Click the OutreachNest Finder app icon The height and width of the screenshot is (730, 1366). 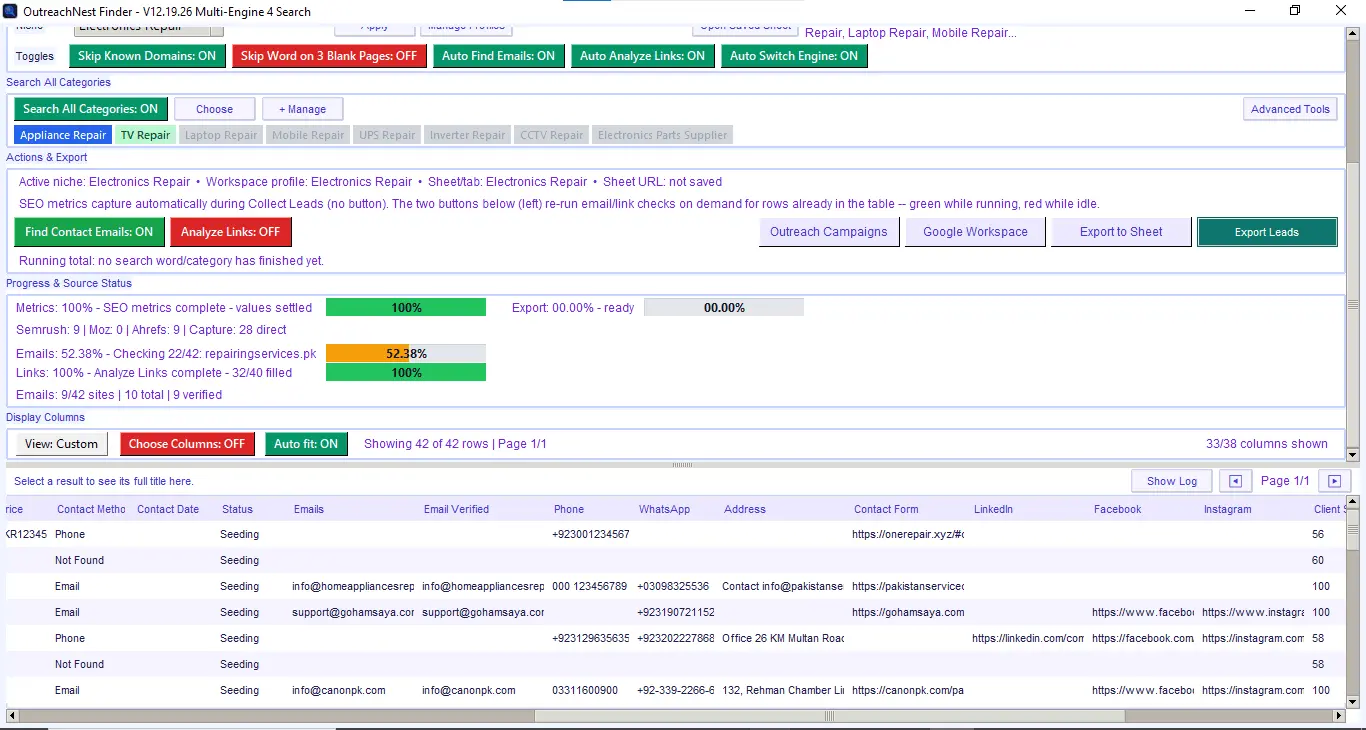tap(11, 11)
